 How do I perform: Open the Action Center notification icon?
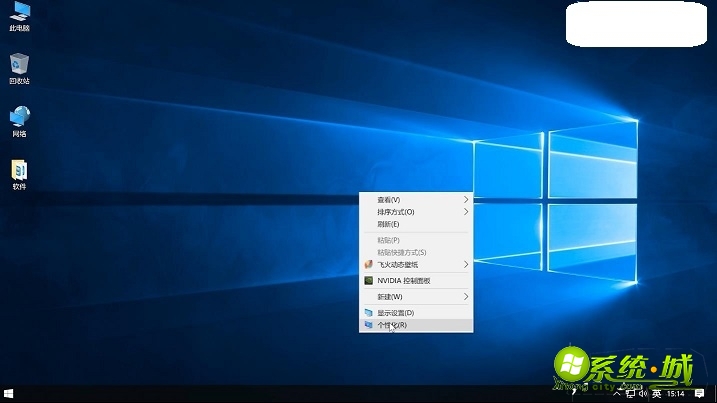(699, 394)
